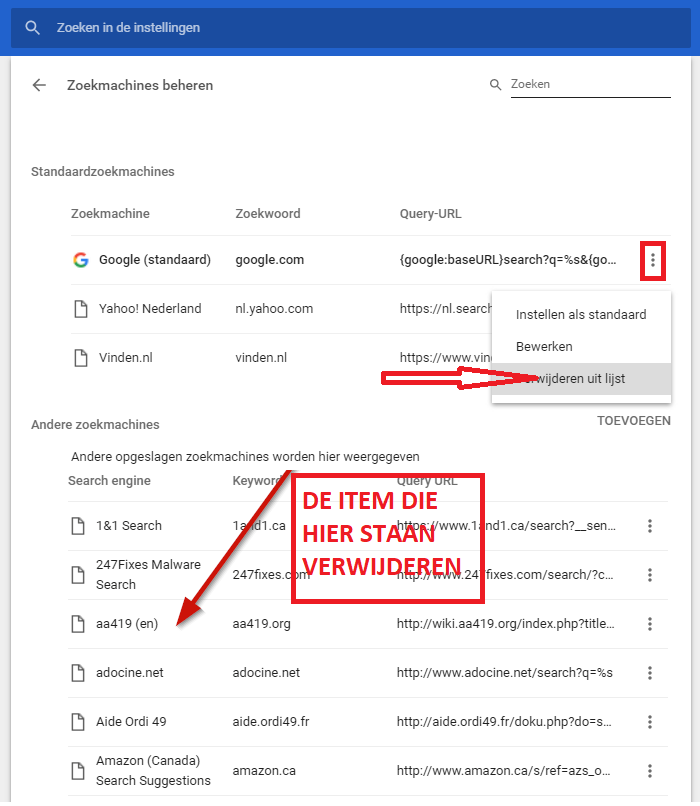Open the three-dot menu for Google
Image resolution: width=700 pixels, height=806 pixels.
point(653,260)
